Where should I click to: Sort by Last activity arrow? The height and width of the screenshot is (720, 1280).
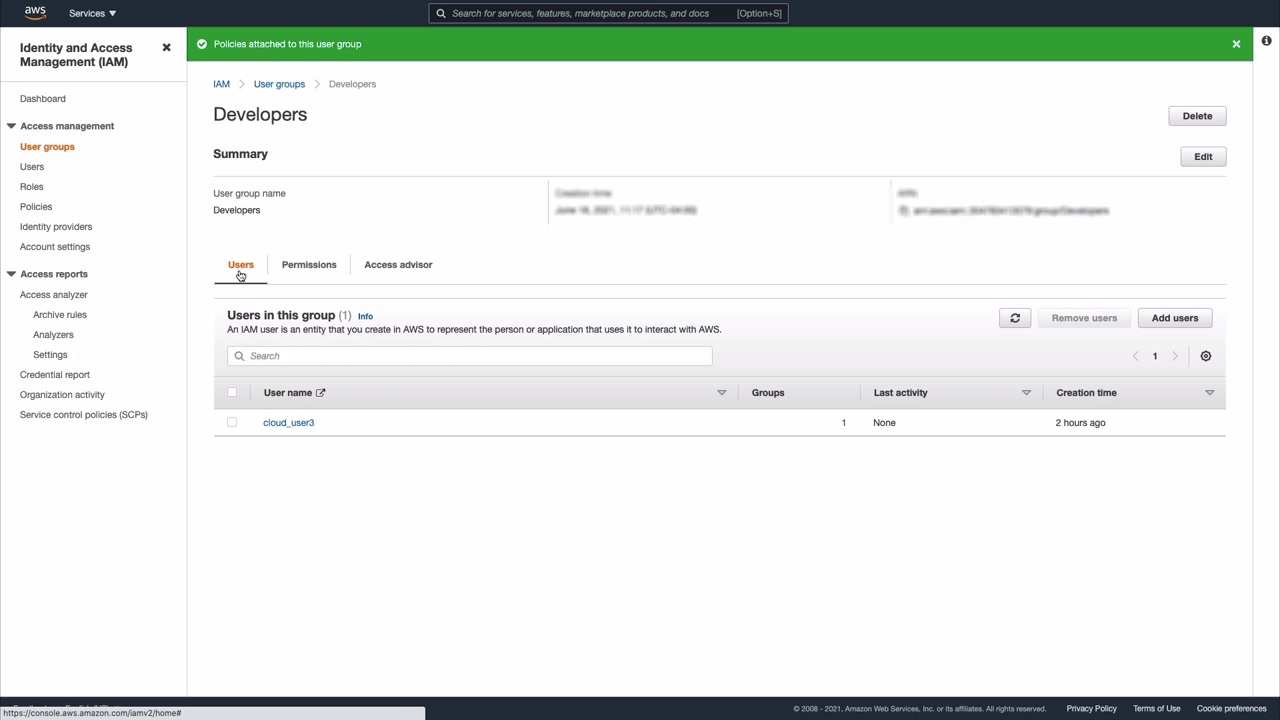[x=1026, y=393]
